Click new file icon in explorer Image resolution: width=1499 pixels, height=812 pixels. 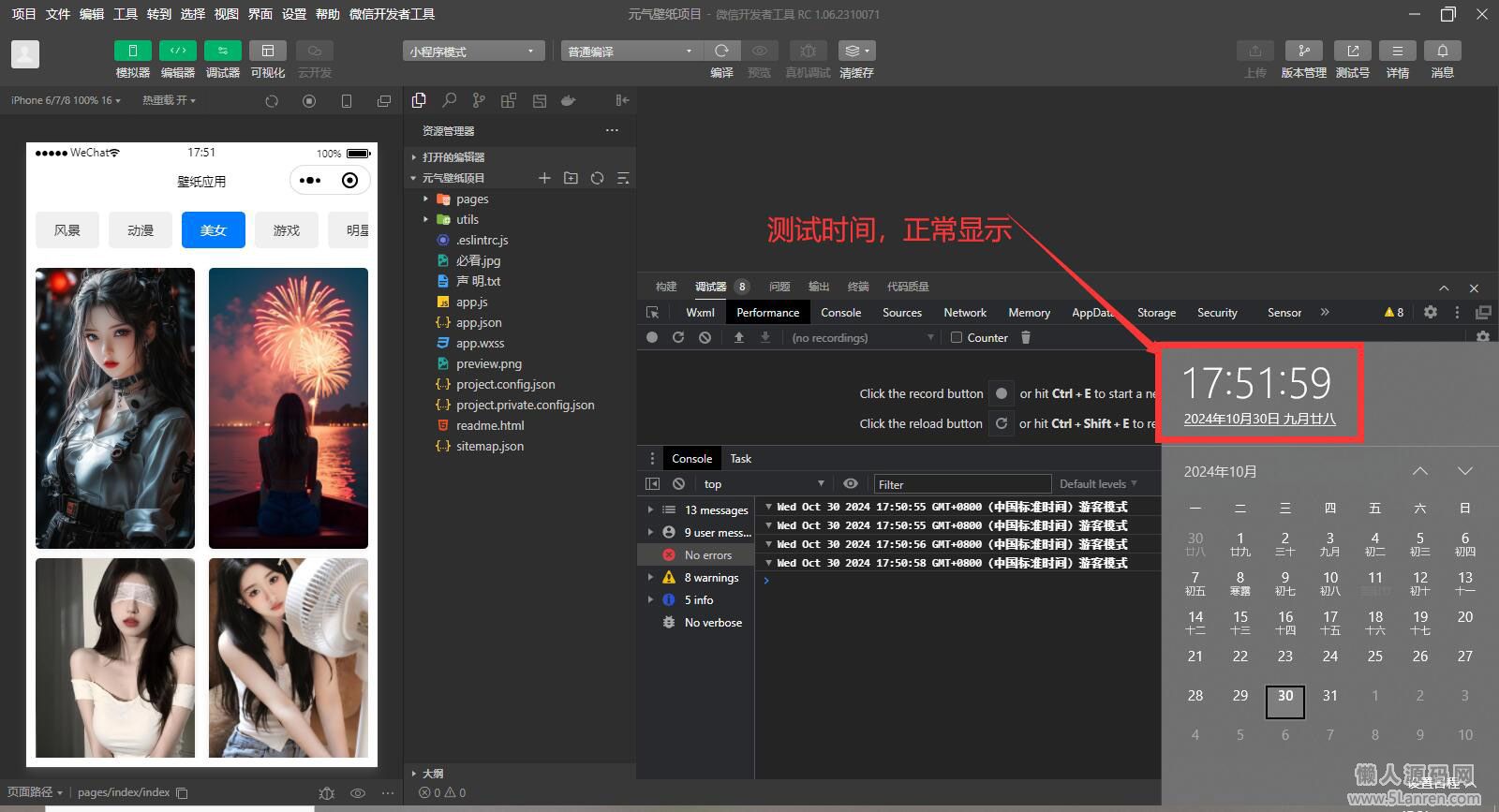pos(544,178)
